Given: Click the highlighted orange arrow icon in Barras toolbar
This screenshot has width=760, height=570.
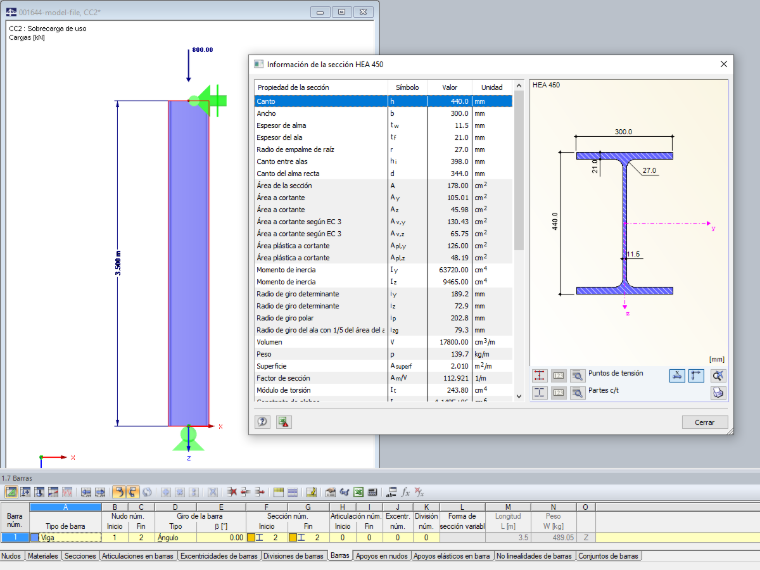Looking at the screenshot, I should [118, 492].
